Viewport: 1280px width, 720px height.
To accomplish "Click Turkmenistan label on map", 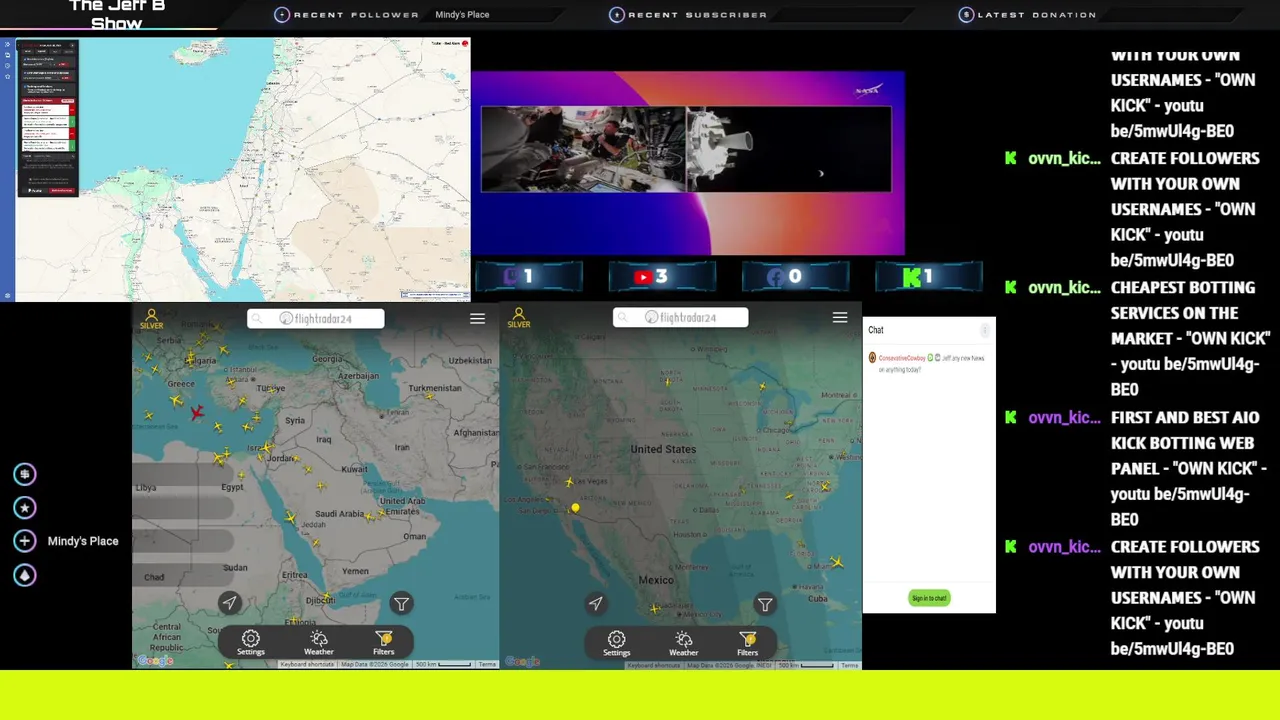I will point(435,388).
